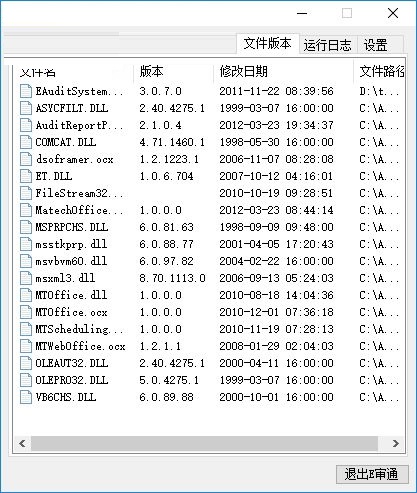Image resolution: width=417 pixels, height=493 pixels.
Task: Click version 5.0.4275.1 cell
Action: tap(169, 380)
